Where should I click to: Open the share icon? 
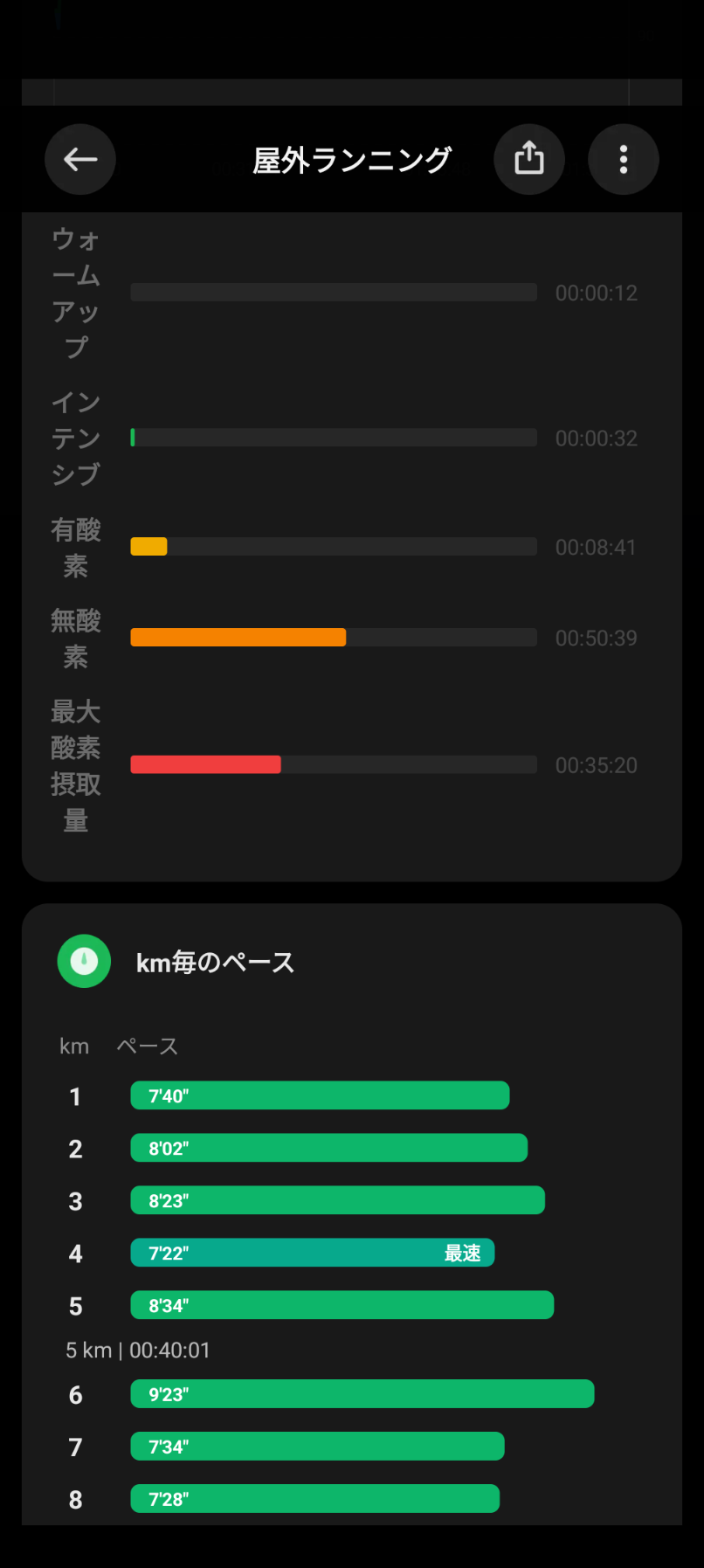pos(529,160)
